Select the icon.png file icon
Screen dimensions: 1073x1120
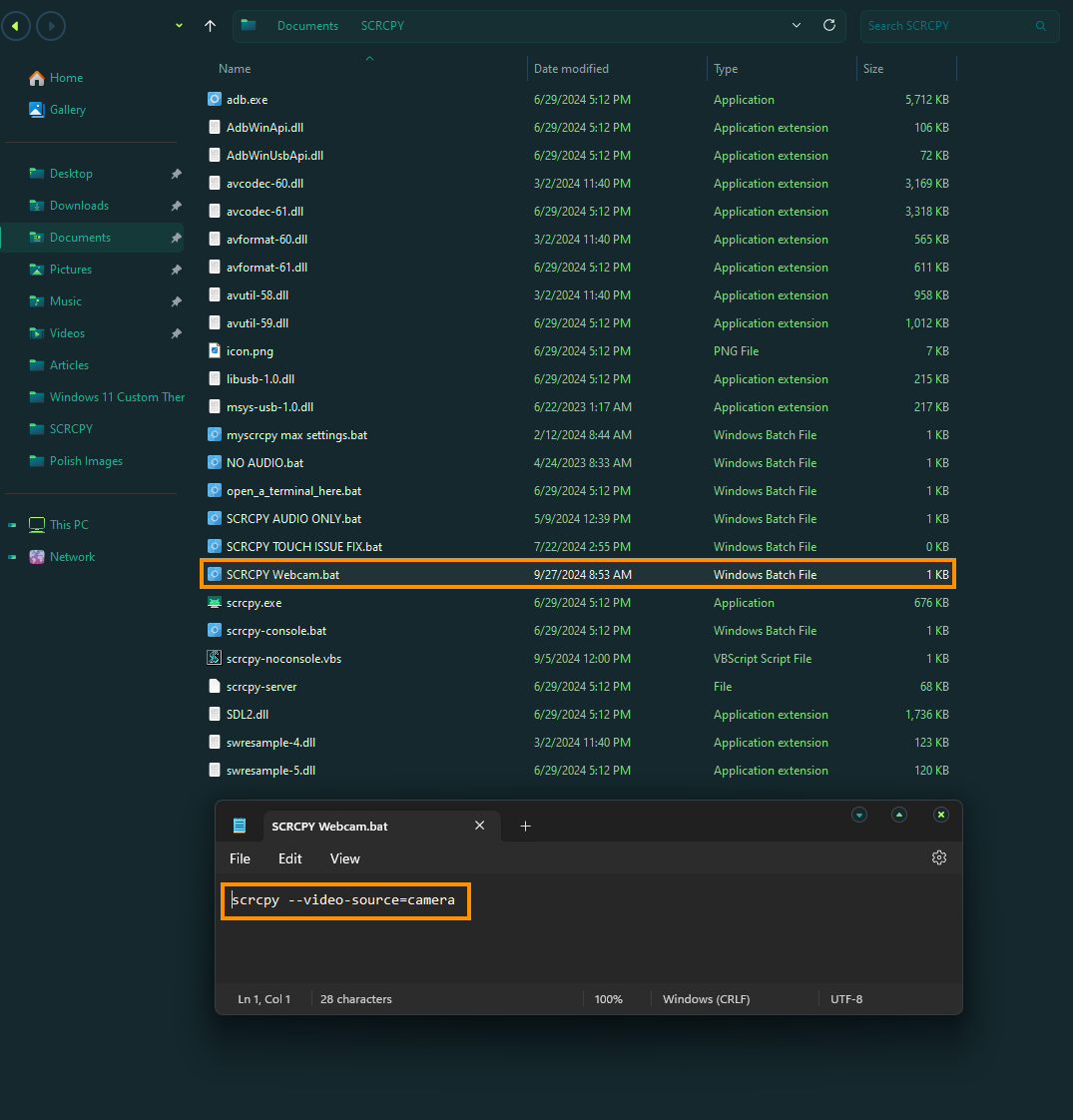tap(215, 350)
